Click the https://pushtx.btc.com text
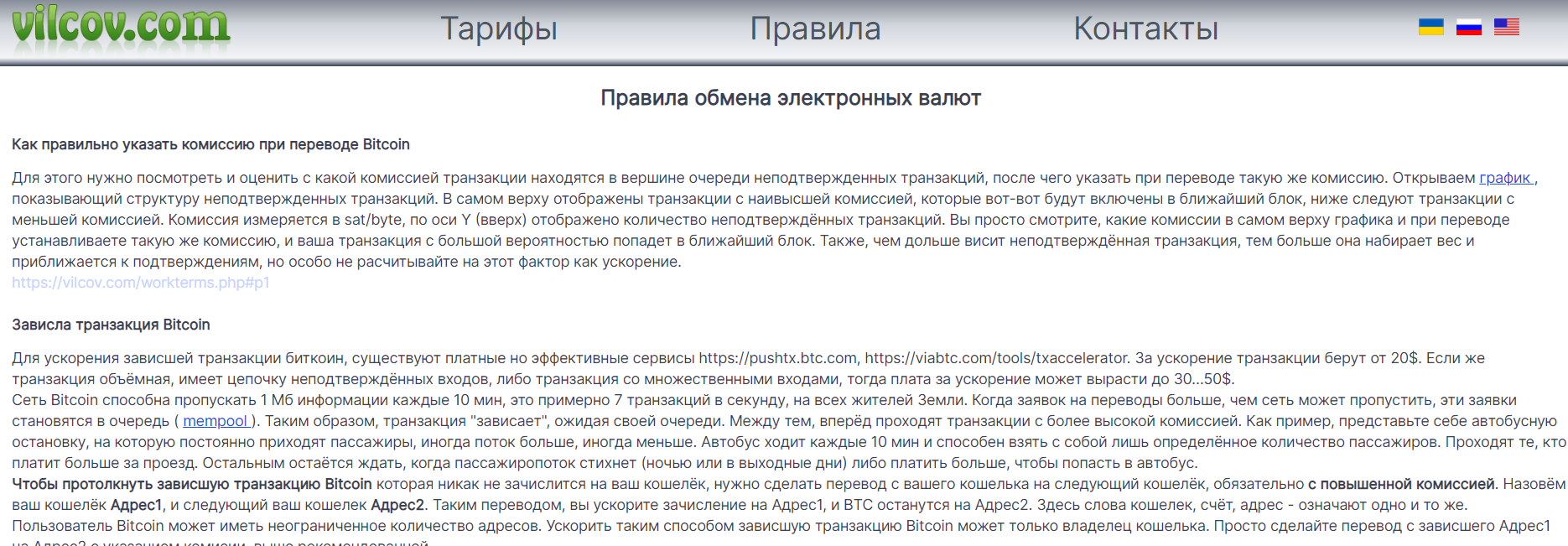Viewport: 1568px width, 546px height. tap(778, 358)
